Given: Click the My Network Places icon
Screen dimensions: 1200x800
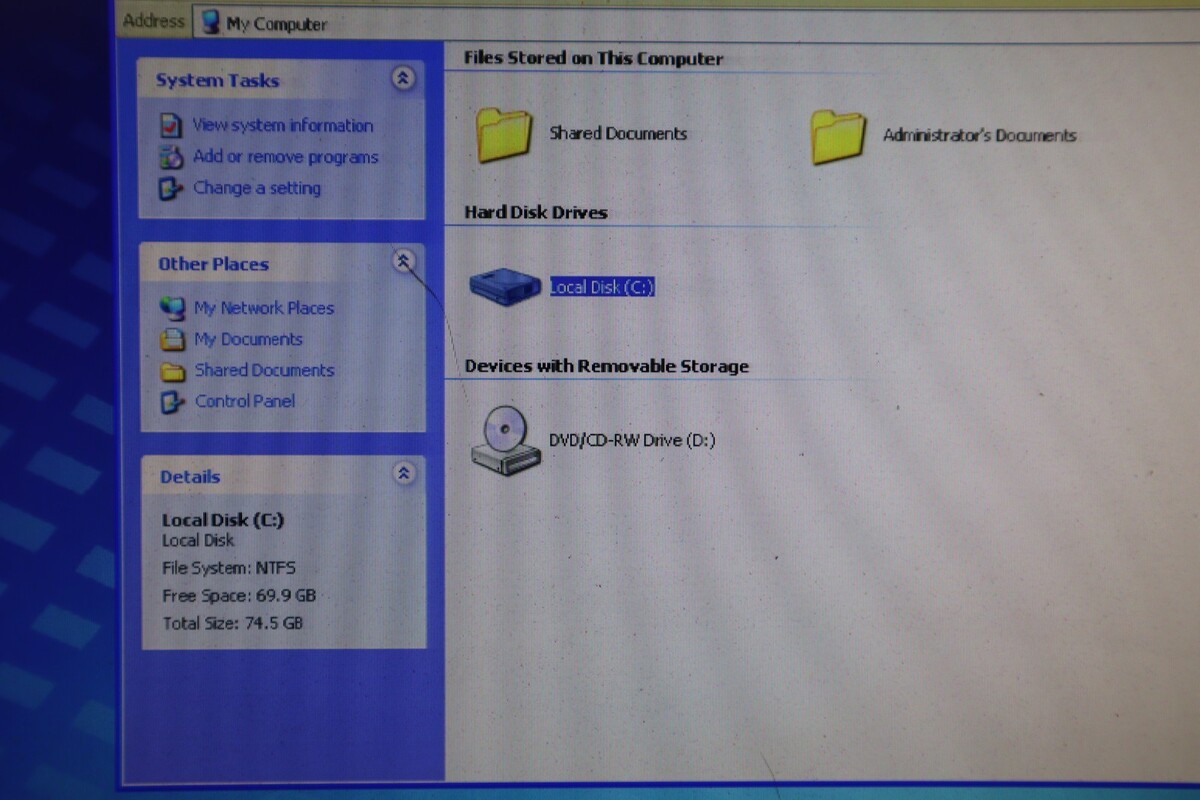Looking at the screenshot, I should [173, 308].
